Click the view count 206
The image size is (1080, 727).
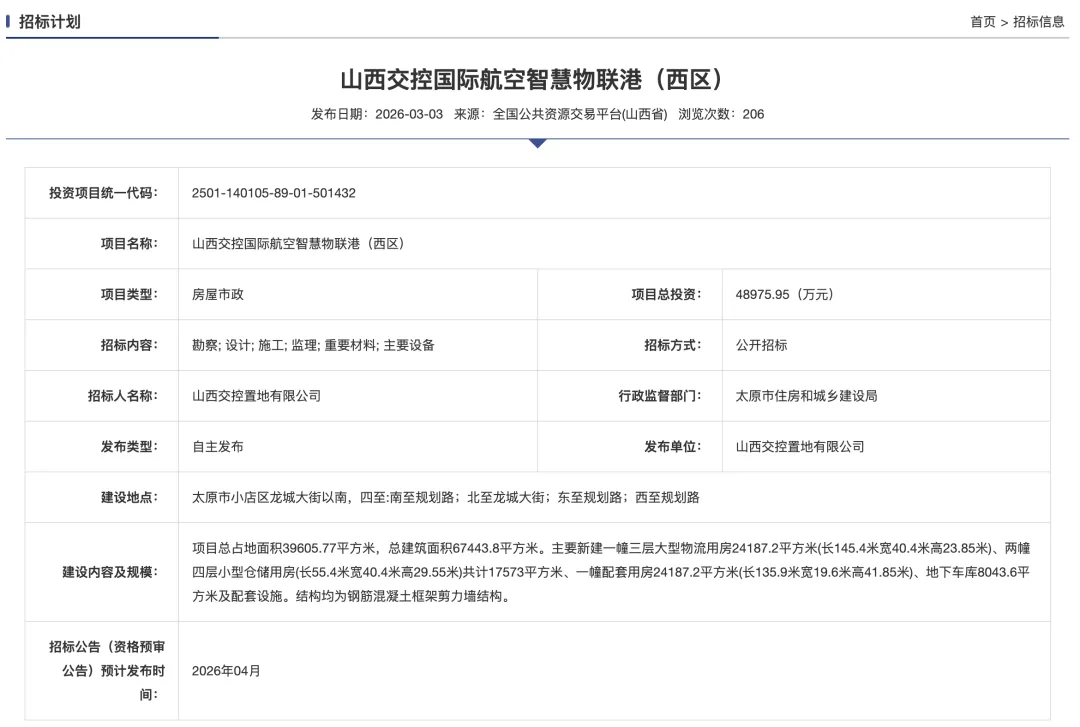coord(753,114)
